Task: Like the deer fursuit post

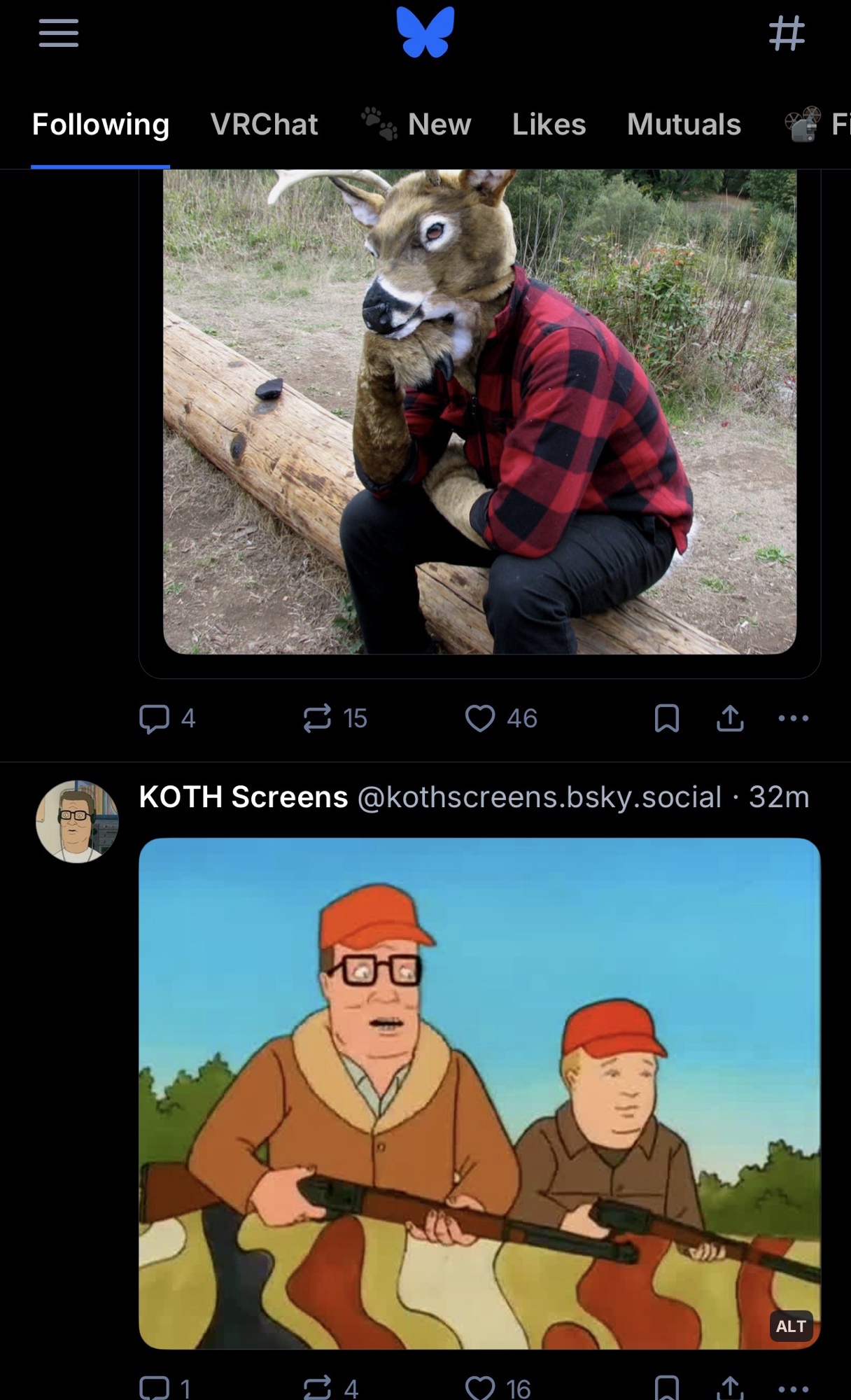Action: [x=480, y=718]
